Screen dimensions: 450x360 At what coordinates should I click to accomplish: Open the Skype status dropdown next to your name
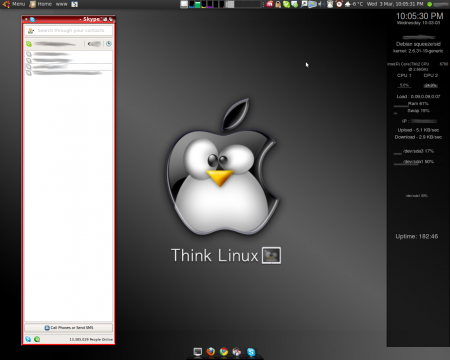pos(29,44)
